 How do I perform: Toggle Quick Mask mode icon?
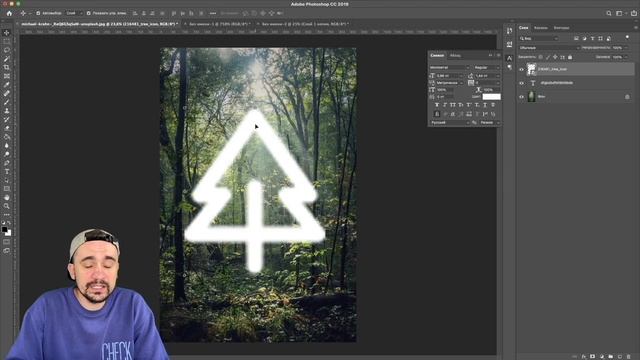tap(7, 242)
